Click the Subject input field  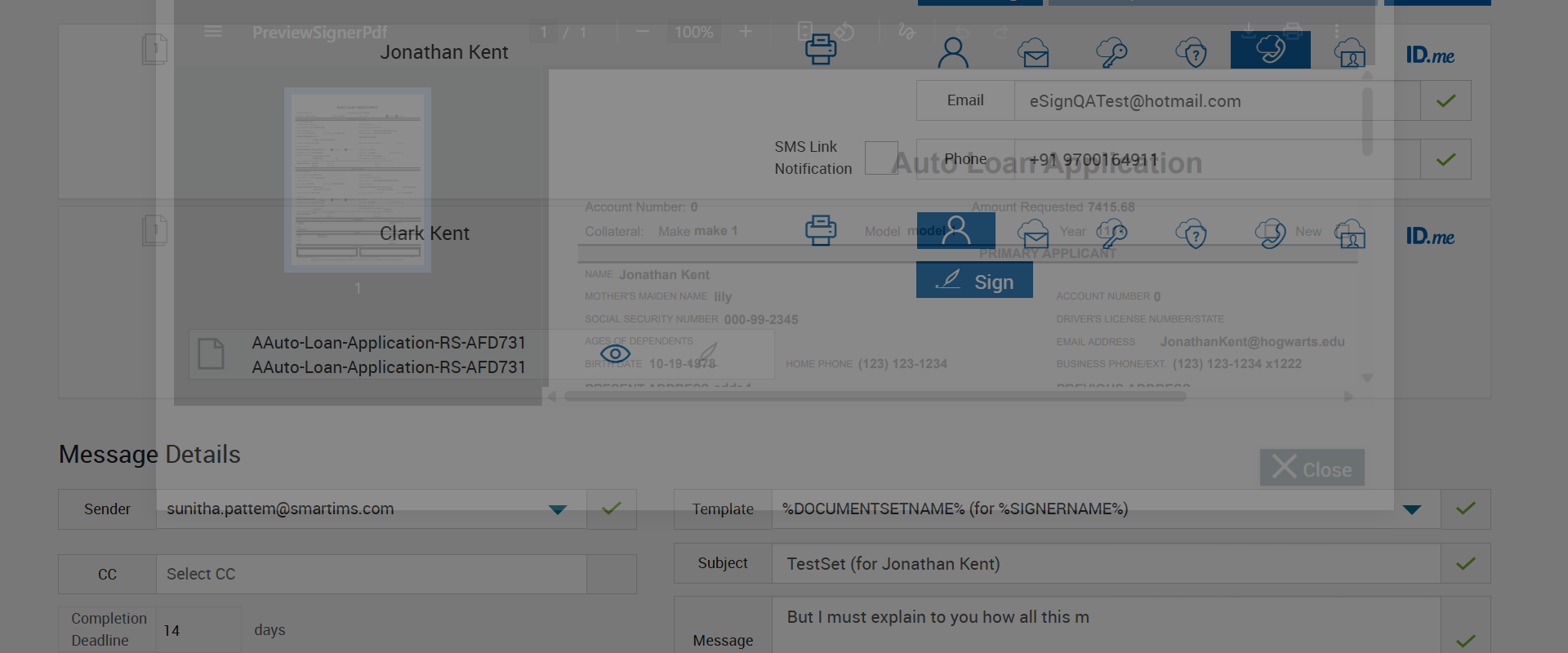1106,563
